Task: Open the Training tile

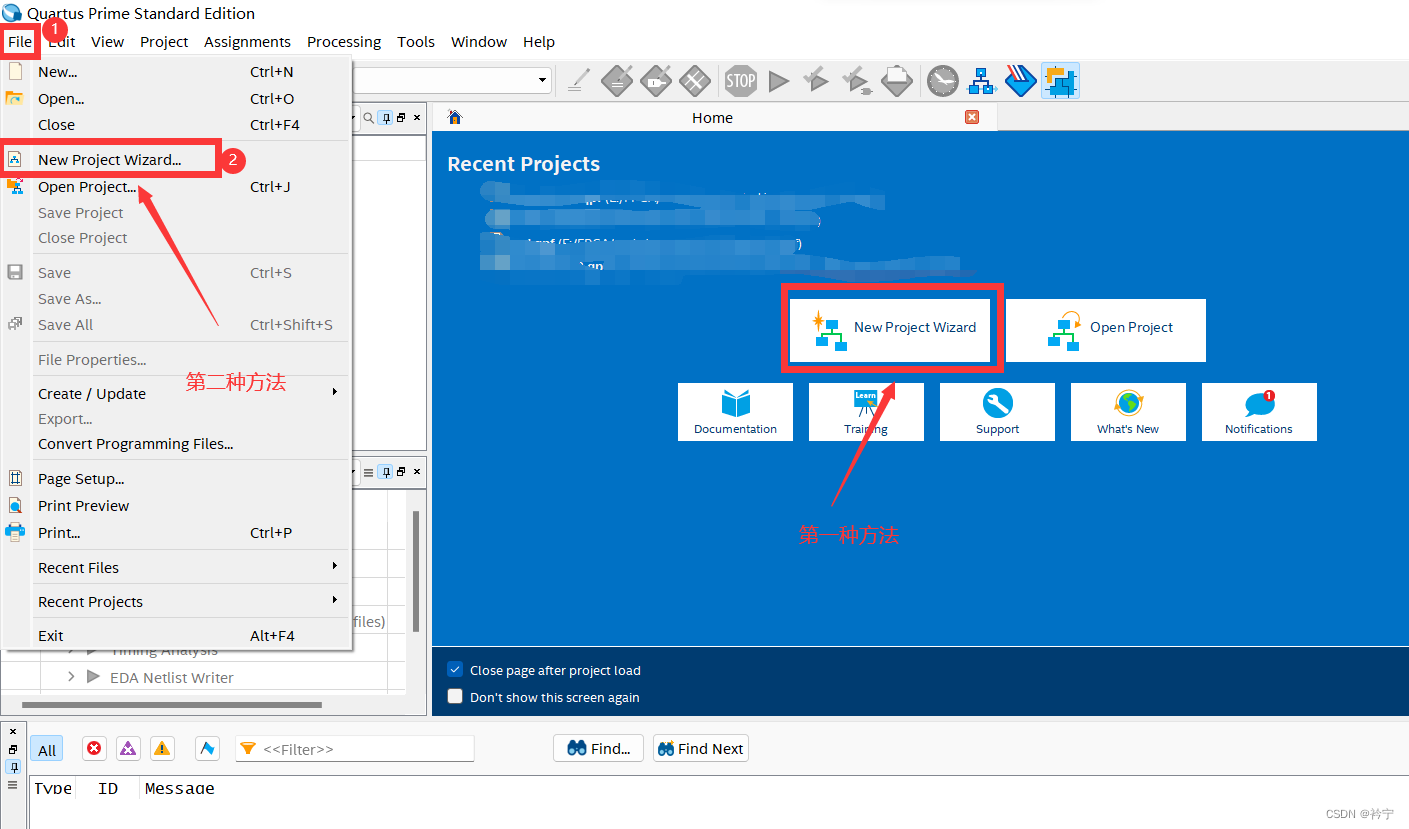Action: point(866,412)
